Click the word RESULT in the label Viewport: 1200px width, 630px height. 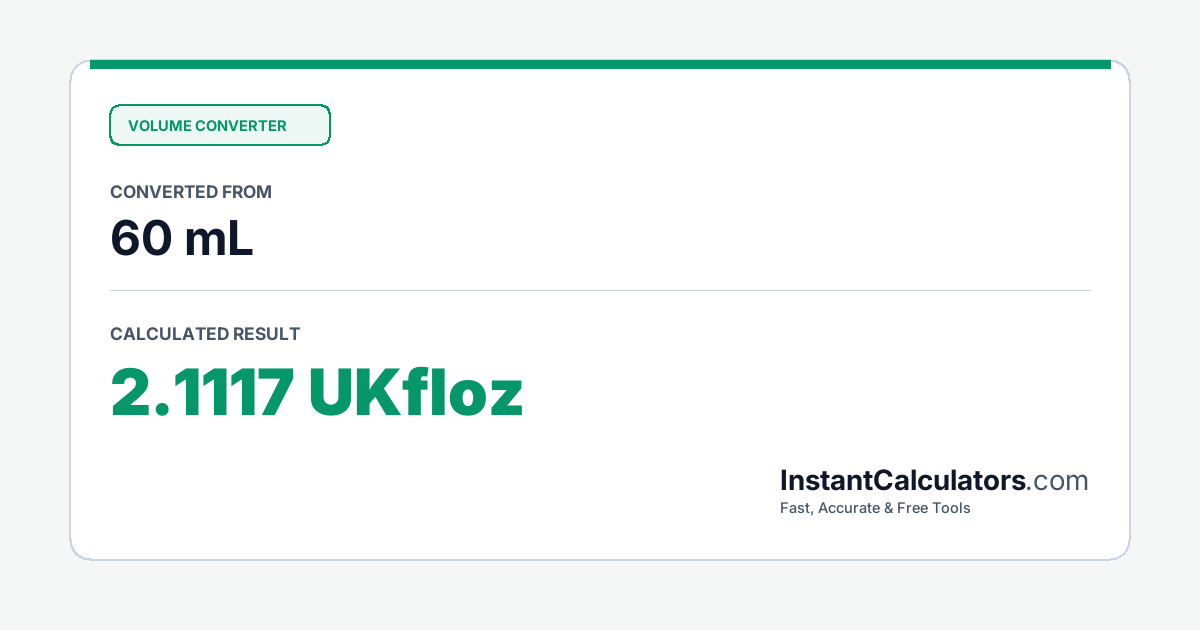pyautogui.click(x=266, y=334)
